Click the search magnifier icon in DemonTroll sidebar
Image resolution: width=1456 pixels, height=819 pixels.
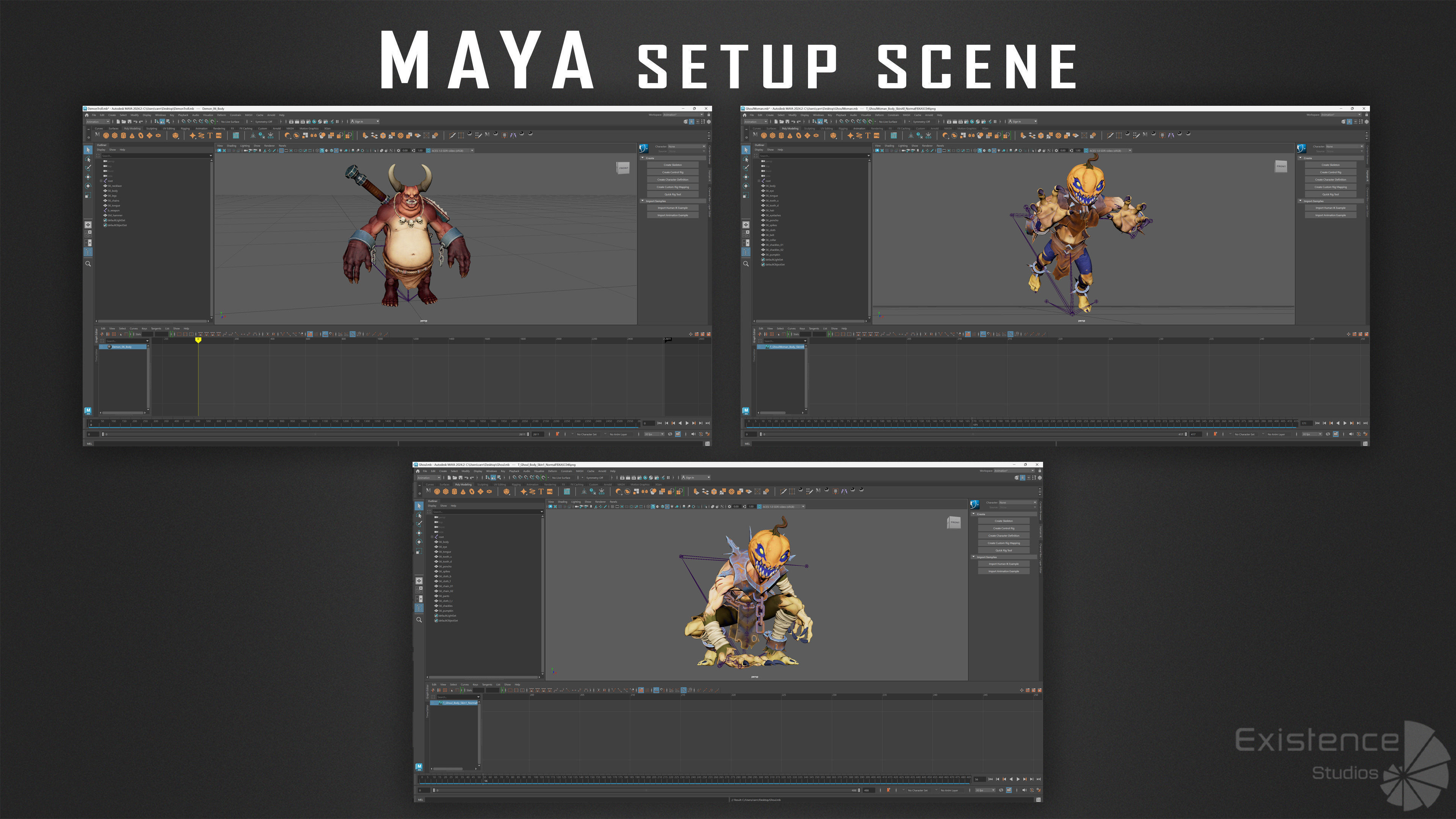[x=88, y=264]
